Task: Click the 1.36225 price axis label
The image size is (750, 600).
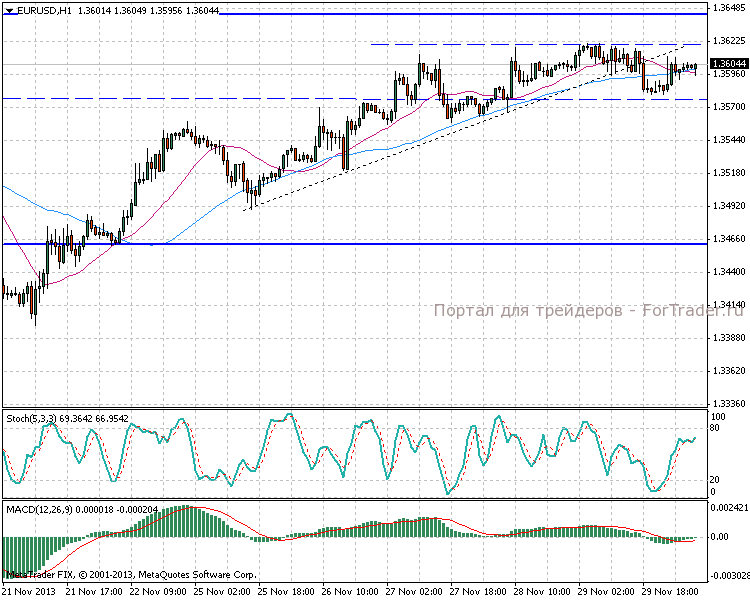Action: [729, 41]
